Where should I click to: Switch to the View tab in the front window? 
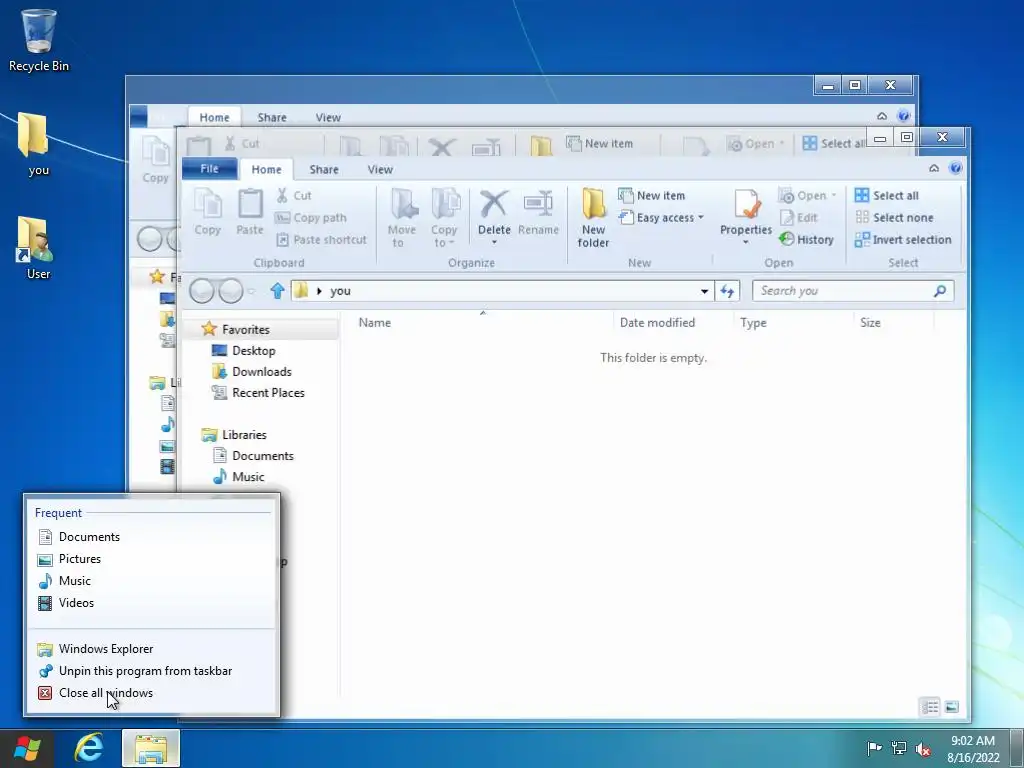coord(380,169)
